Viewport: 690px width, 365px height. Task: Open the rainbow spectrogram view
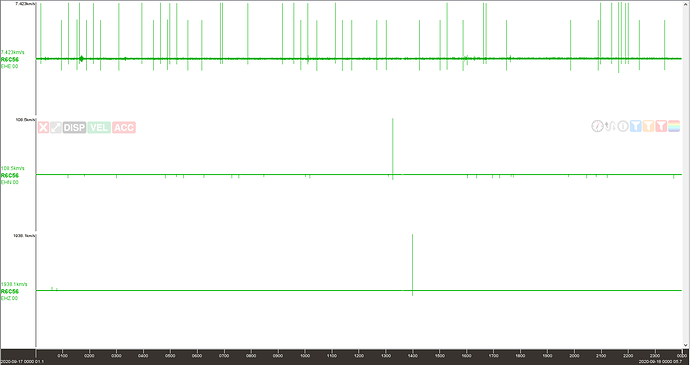pos(674,126)
